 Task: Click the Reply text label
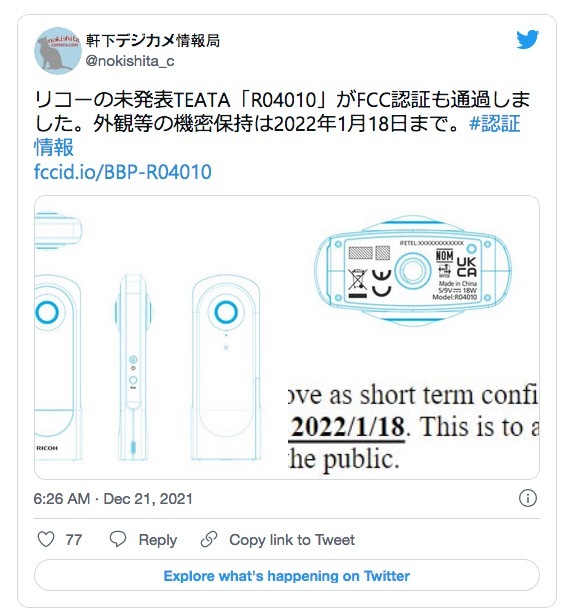point(158,540)
